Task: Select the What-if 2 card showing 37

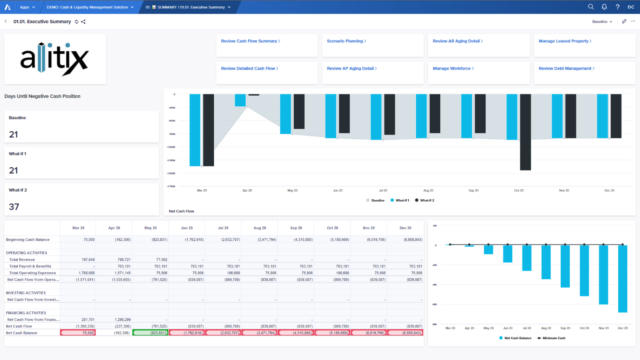Action: coord(81,199)
